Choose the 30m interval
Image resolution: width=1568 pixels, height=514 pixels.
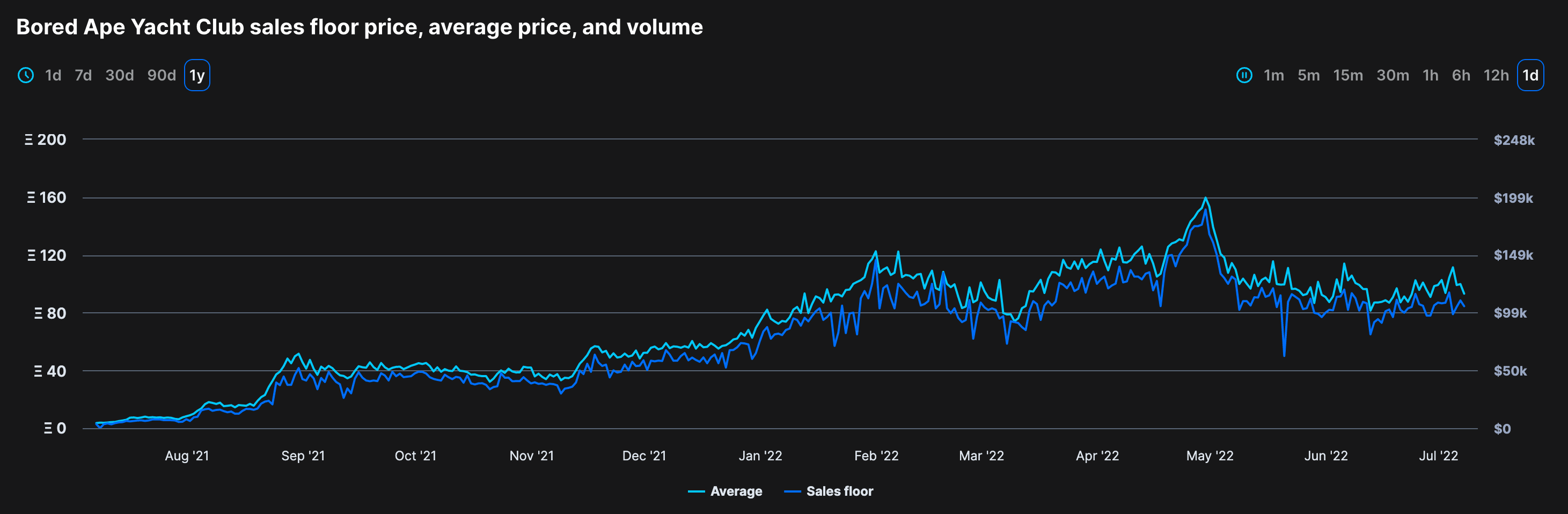1393,76
